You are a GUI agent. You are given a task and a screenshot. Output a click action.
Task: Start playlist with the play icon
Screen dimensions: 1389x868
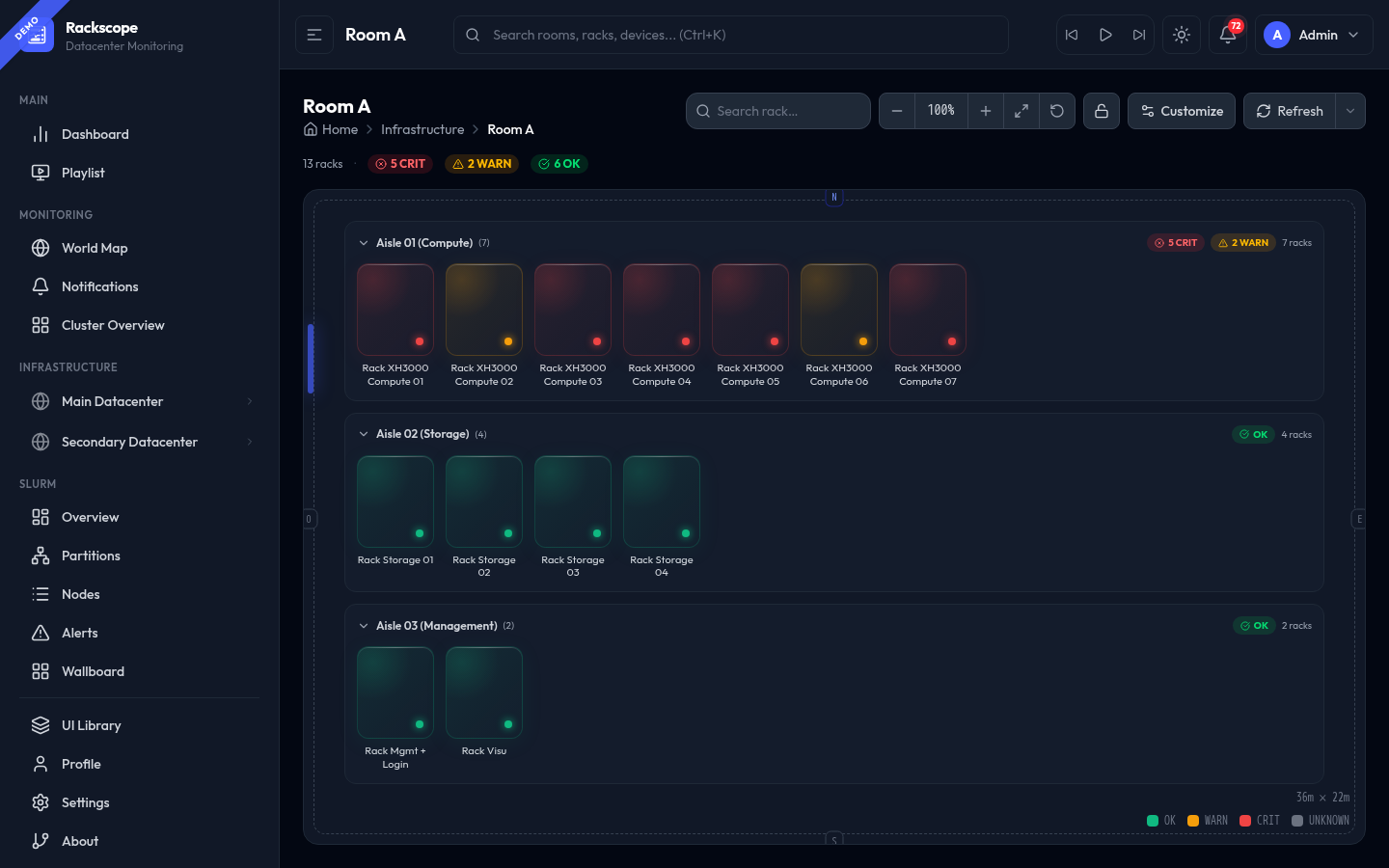1105,35
